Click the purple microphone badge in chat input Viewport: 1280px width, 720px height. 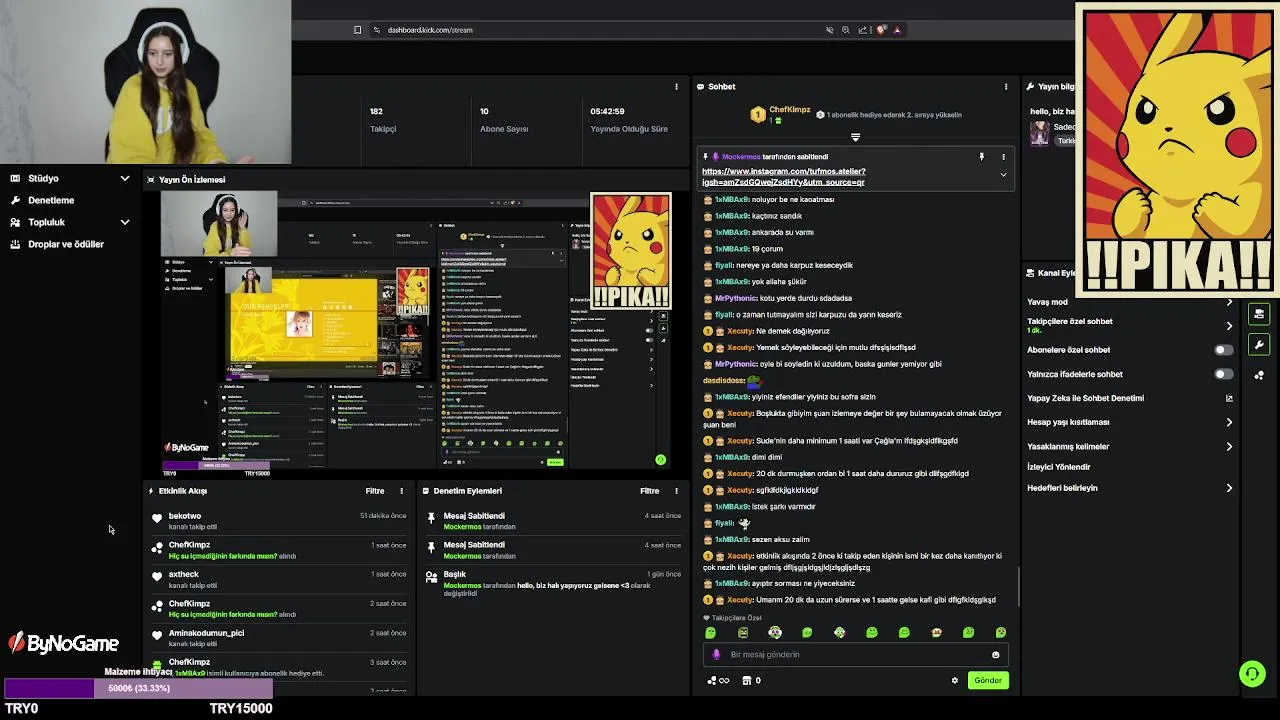tap(716, 655)
